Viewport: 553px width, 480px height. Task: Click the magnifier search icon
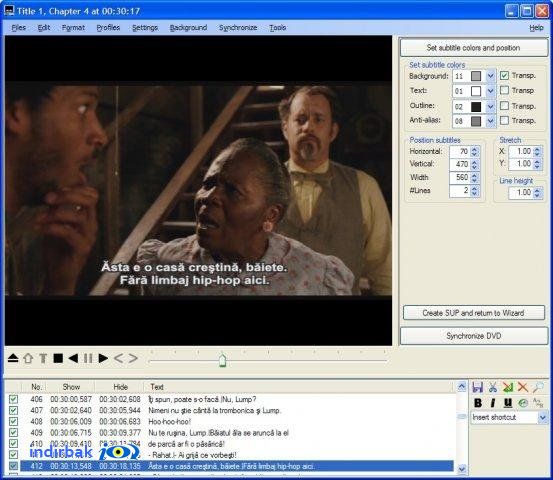click(x=538, y=387)
